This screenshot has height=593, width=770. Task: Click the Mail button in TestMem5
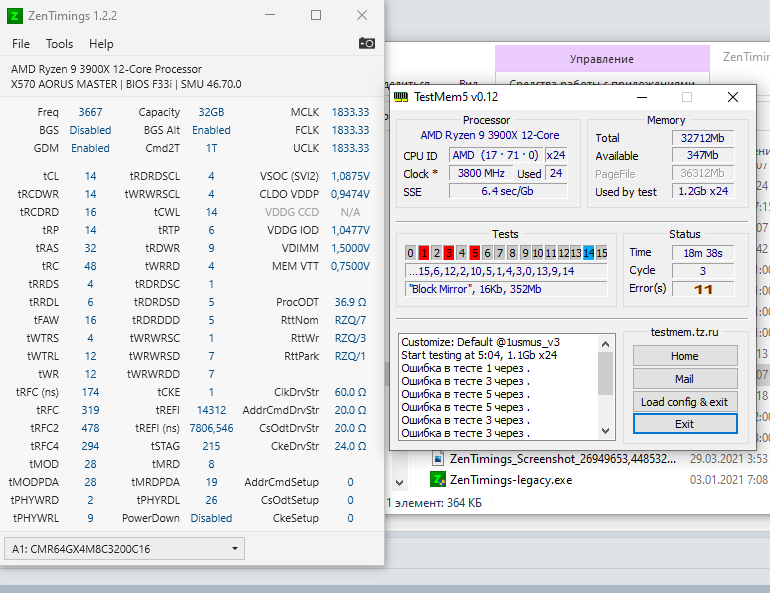click(685, 379)
